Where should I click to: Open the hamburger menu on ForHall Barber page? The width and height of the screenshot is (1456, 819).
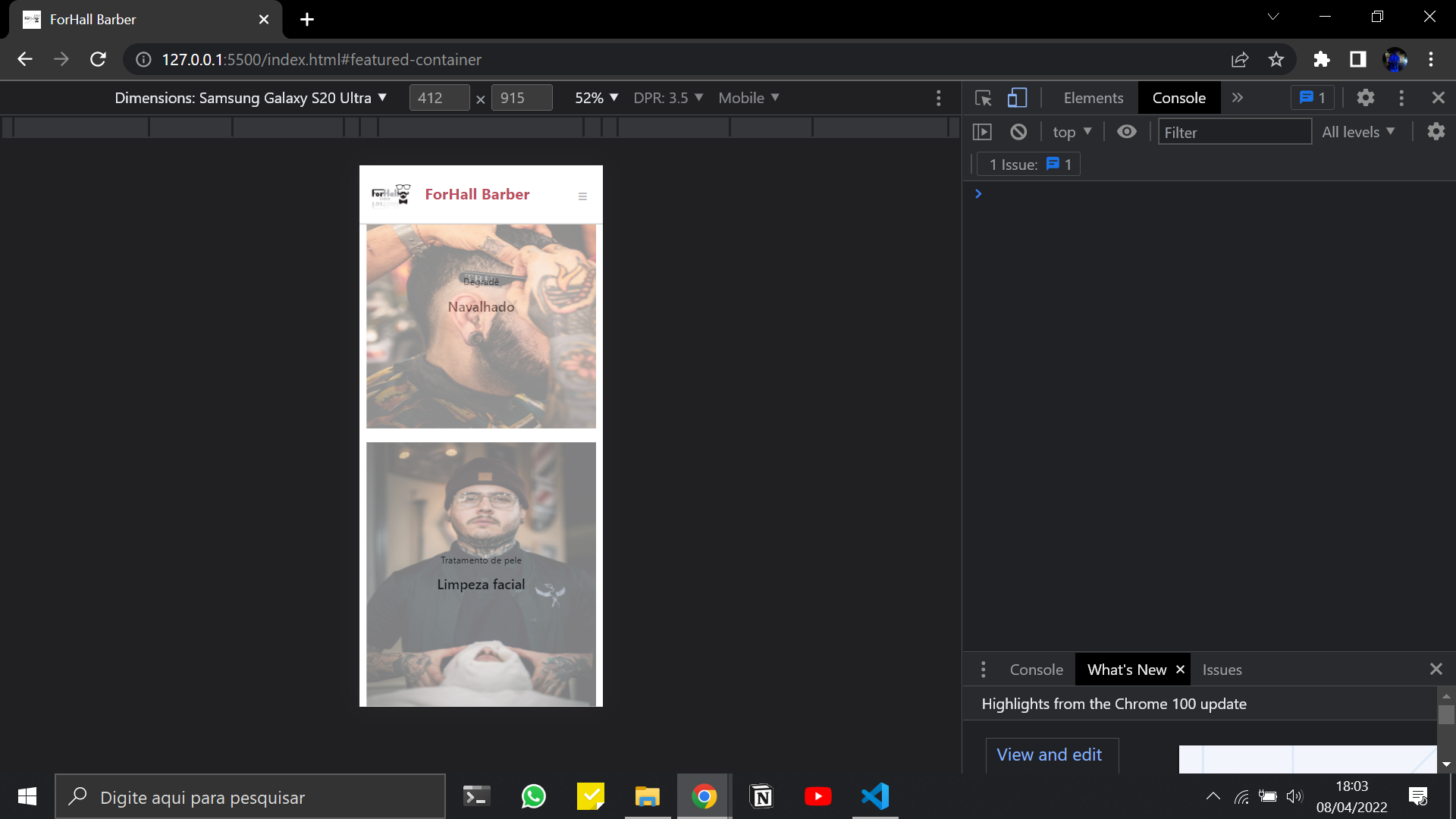(x=582, y=196)
